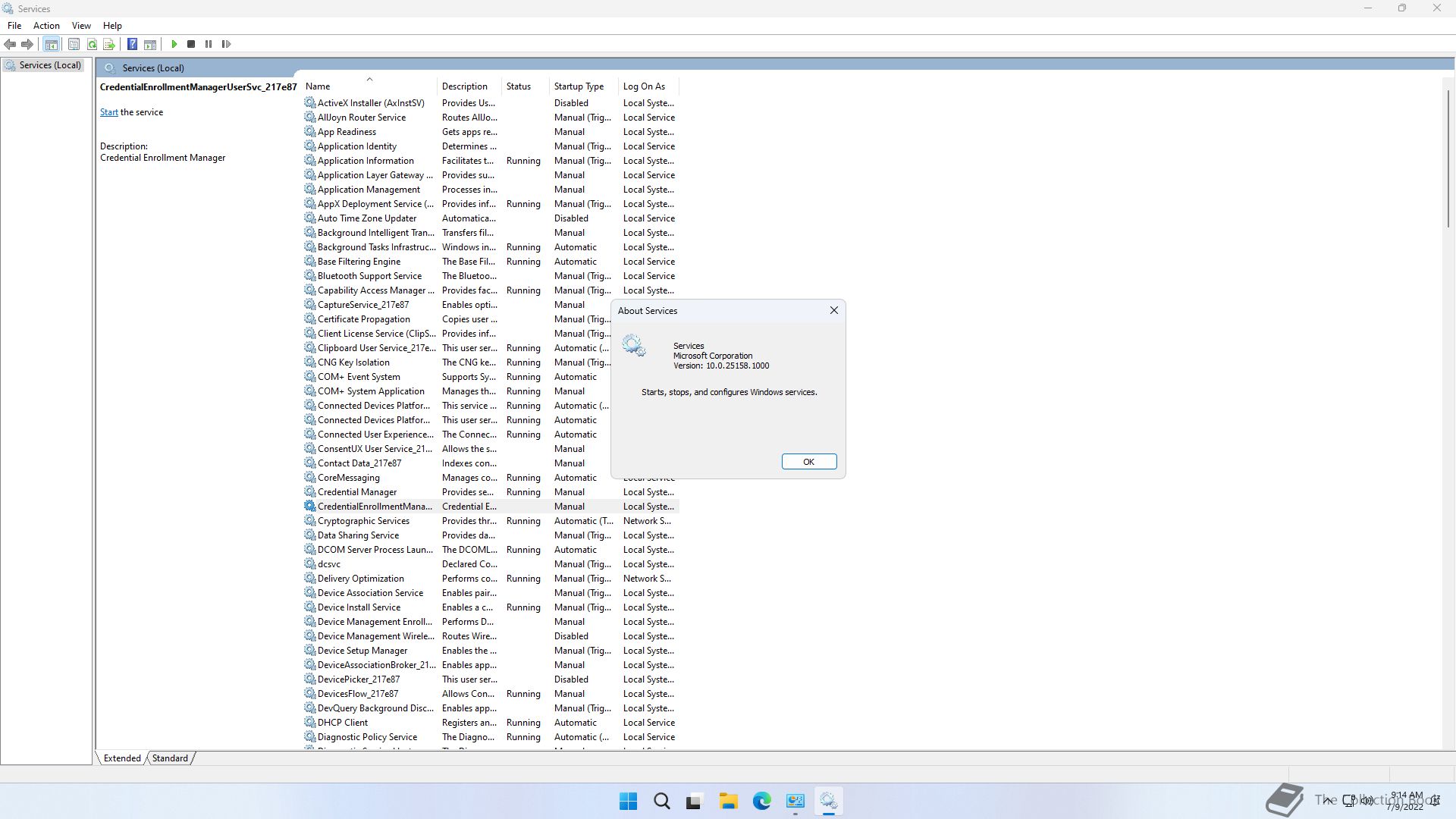Click the Pause Service toolbar icon
The width and height of the screenshot is (1456, 819).
209,44
